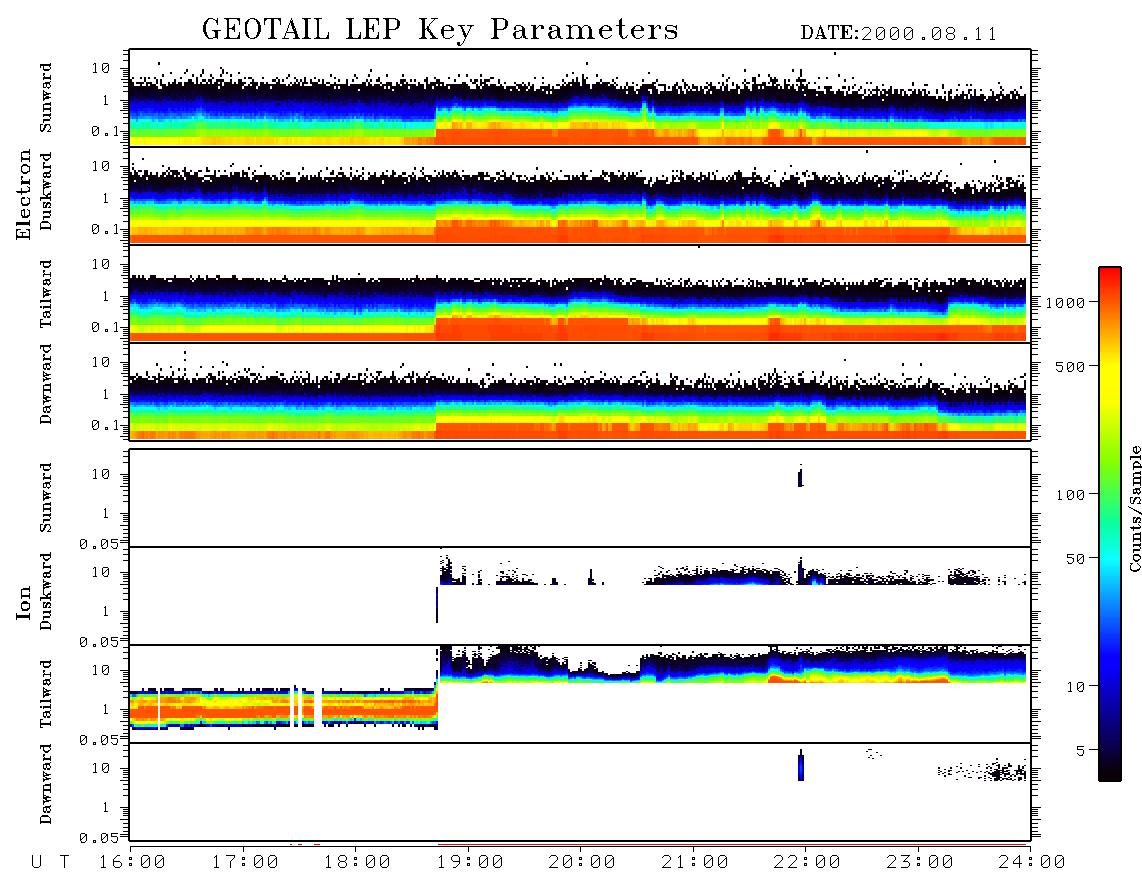Select the Ion Sunward panel label

46,497
